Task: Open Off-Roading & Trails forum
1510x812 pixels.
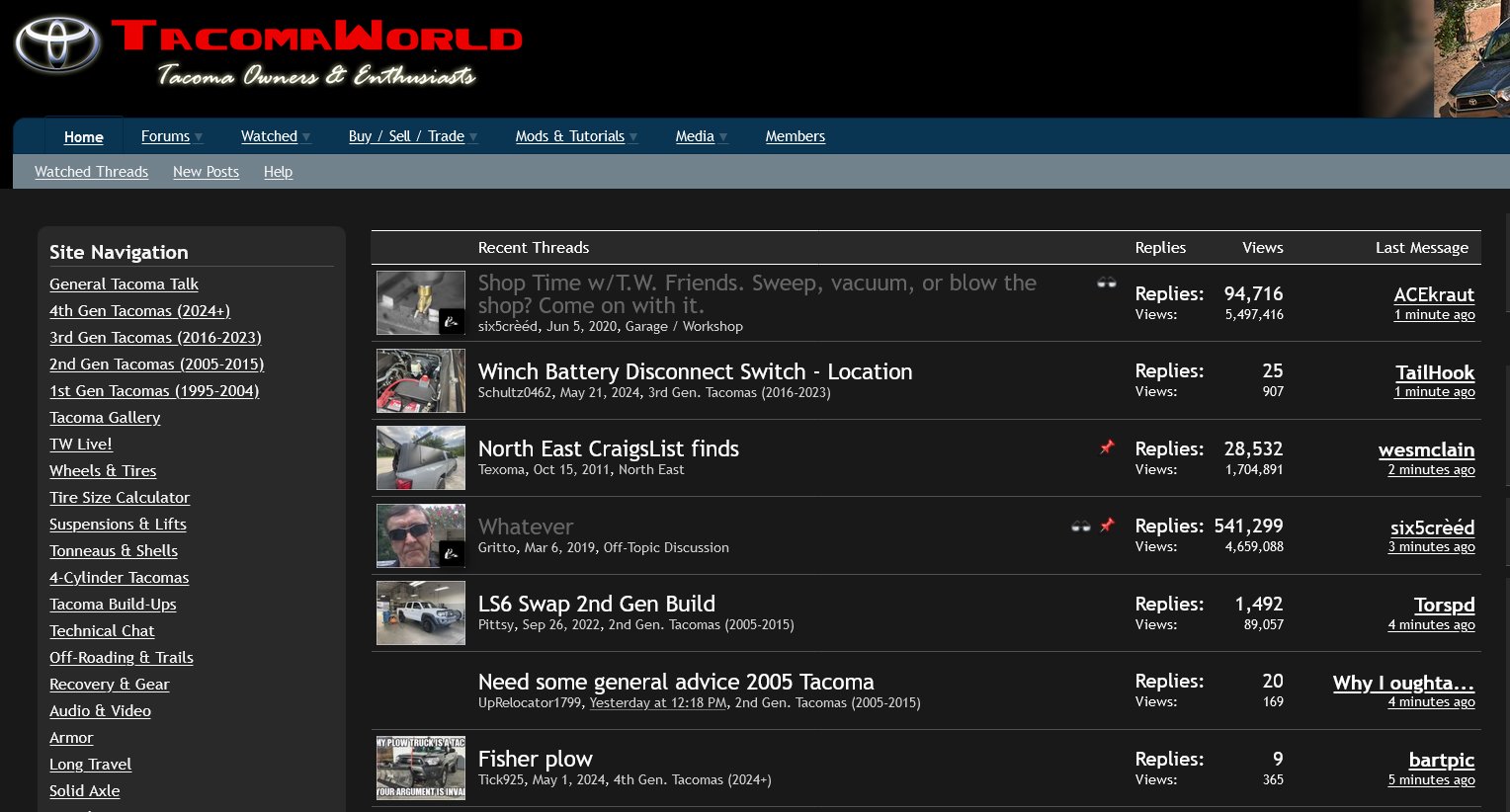Action: tap(122, 658)
